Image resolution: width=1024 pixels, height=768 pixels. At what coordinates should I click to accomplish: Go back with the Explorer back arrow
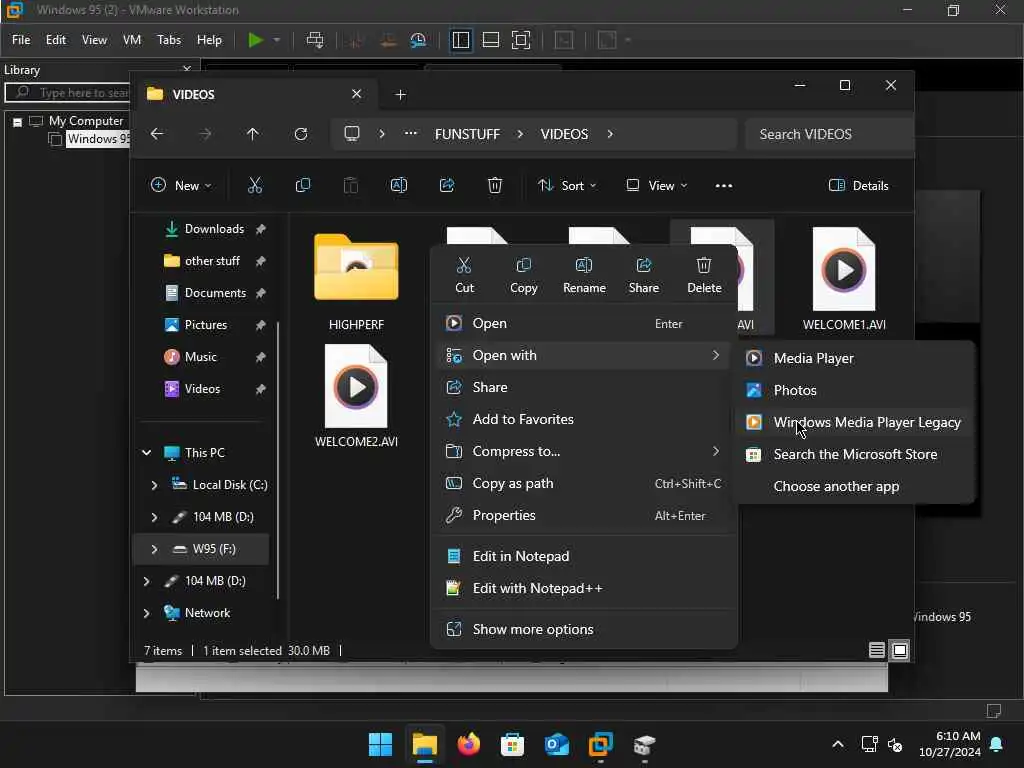tap(157, 134)
